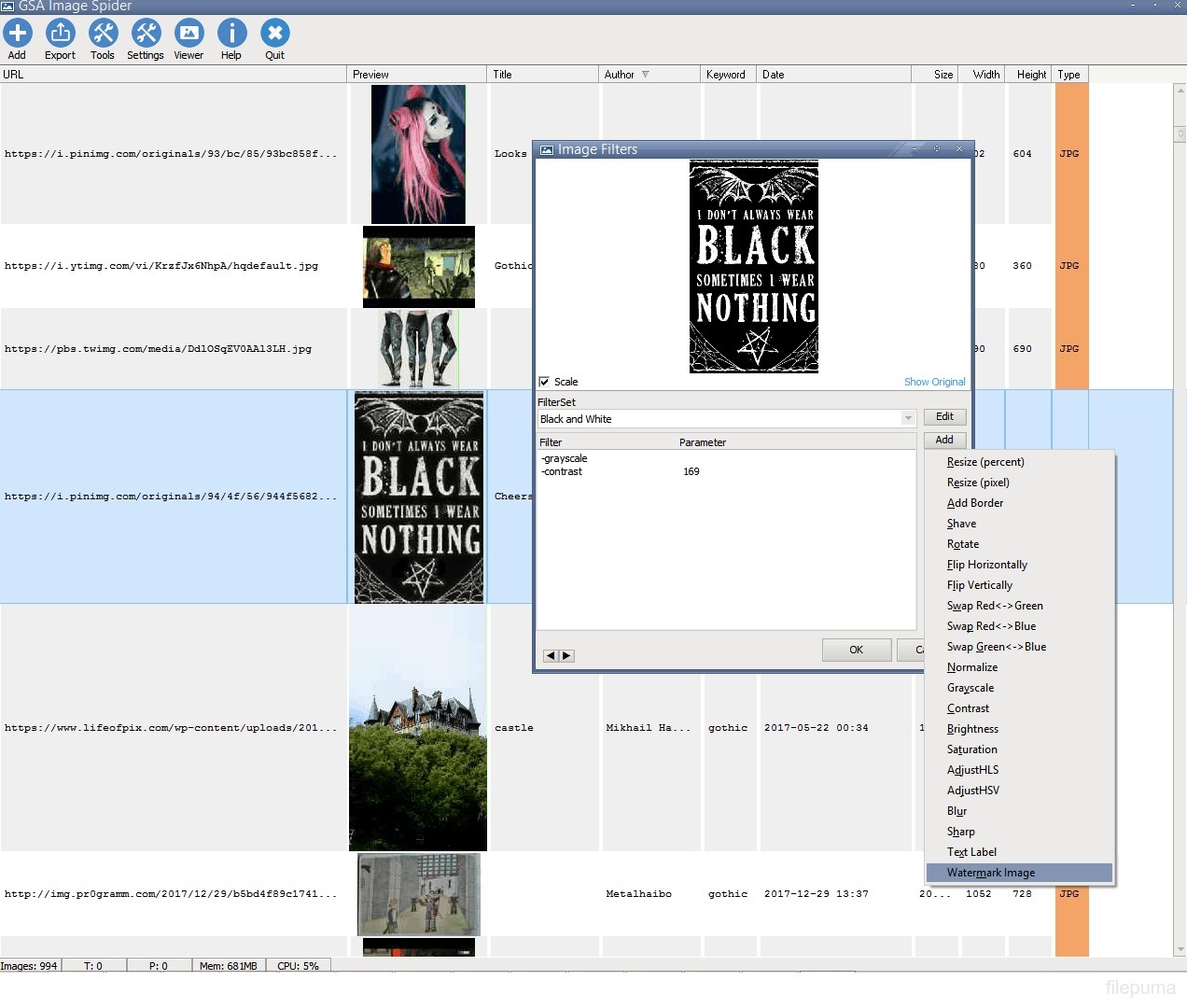The image size is (1187, 1008).
Task: Select Watermark Image from the menu
Action: pos(990,873)
